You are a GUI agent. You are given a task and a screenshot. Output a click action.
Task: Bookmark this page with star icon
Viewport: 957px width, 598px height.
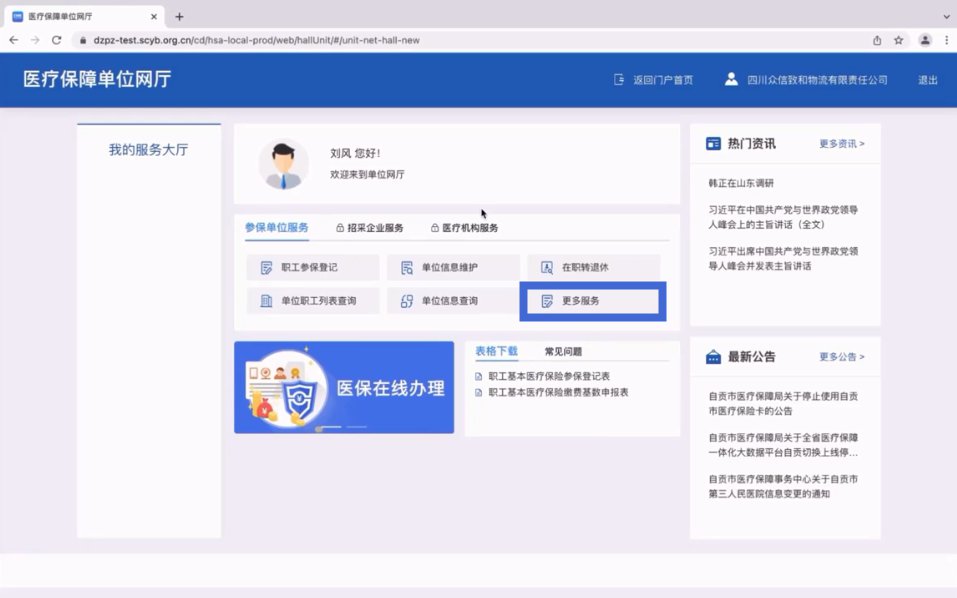[x=899, y=40]
